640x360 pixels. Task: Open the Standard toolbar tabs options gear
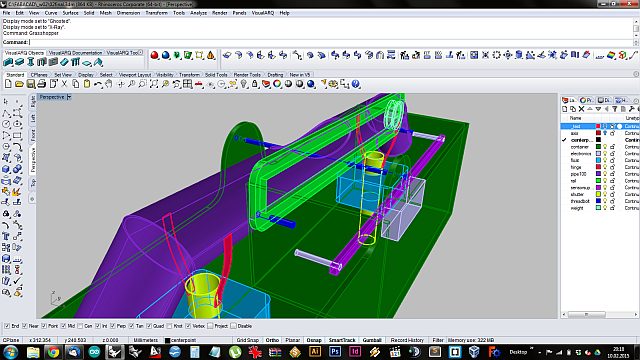point(636,74)
